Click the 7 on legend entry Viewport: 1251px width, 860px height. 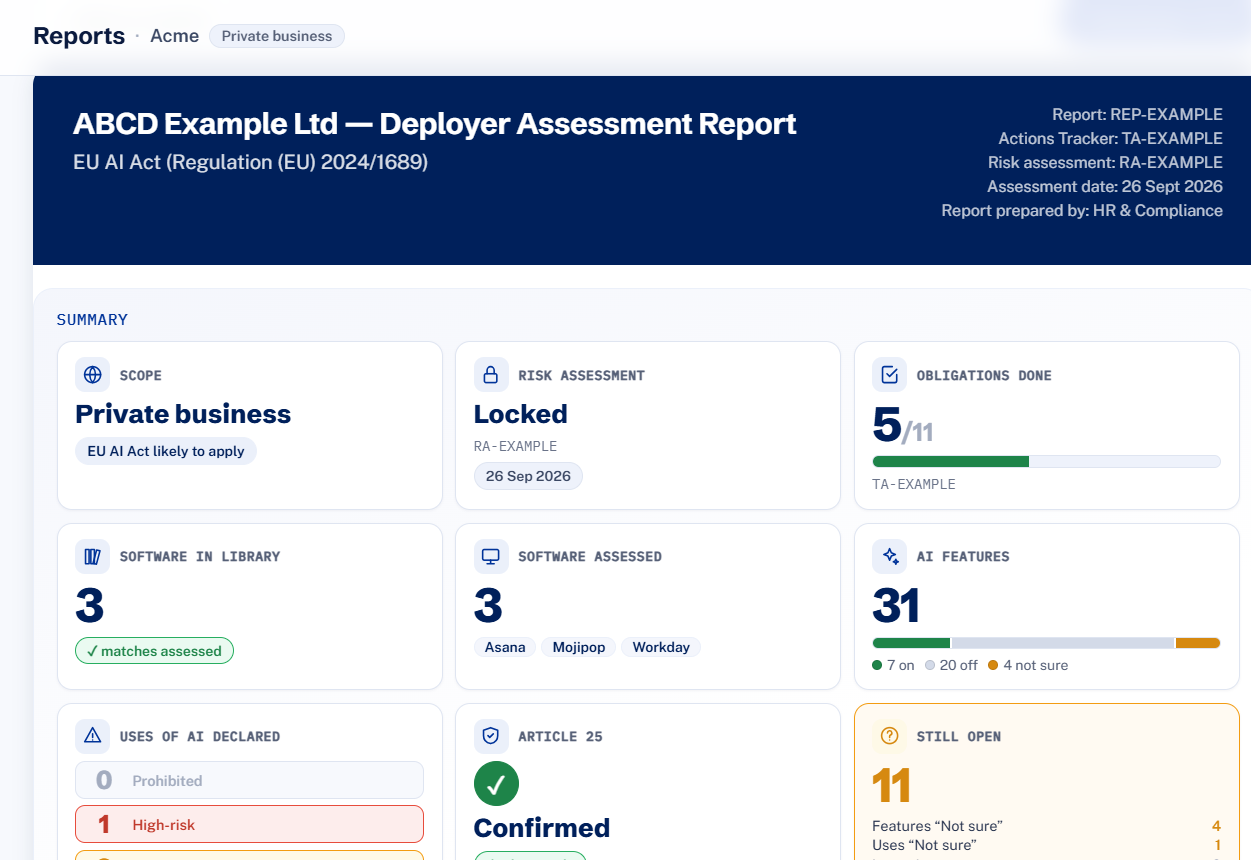tap(894, 665)
